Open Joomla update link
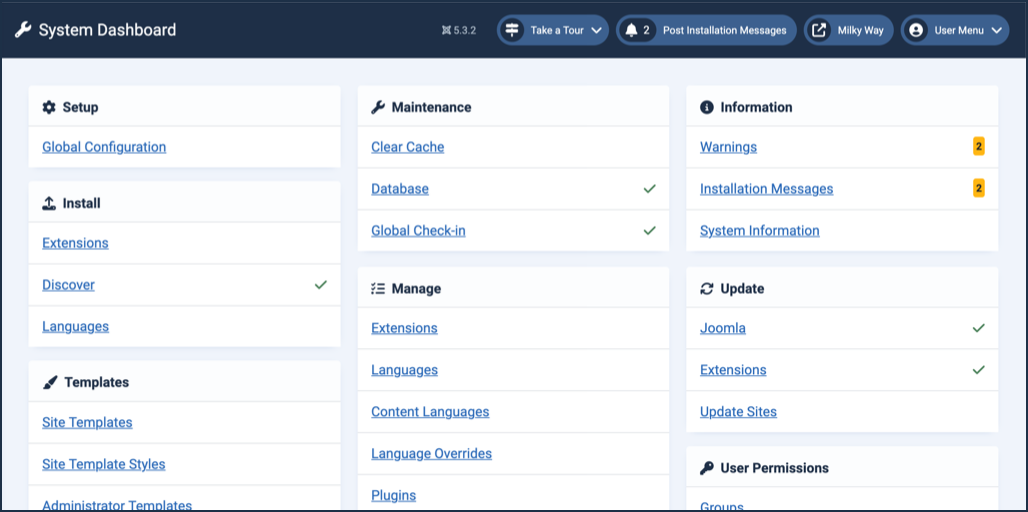The image size is (1028, 512). click(x=723, y=328)
